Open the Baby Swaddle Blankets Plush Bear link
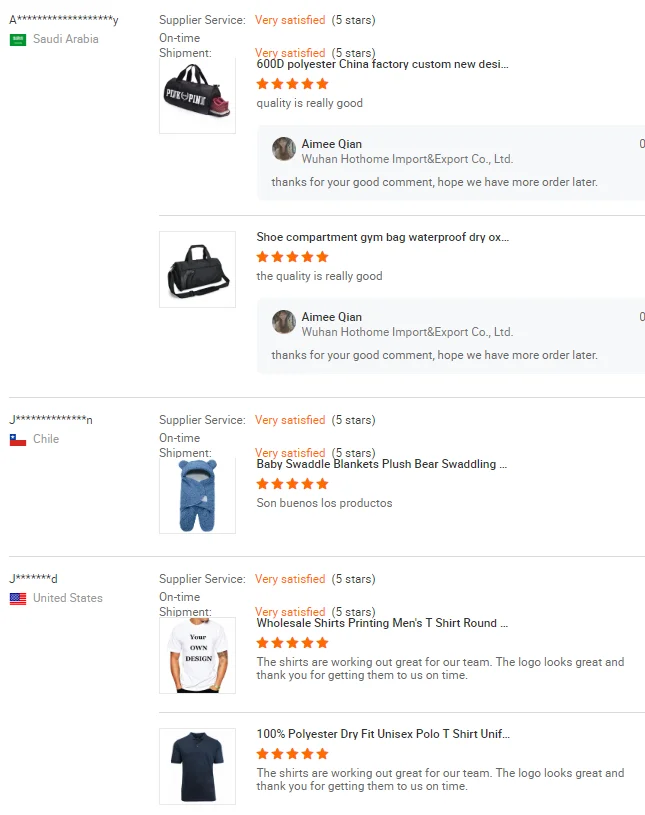 point(382,464)
